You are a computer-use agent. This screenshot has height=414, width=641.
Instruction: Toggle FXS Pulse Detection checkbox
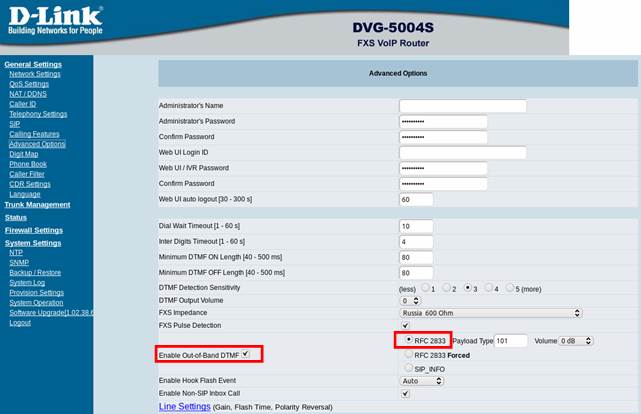pyautogui.click(x=405, y=325)
